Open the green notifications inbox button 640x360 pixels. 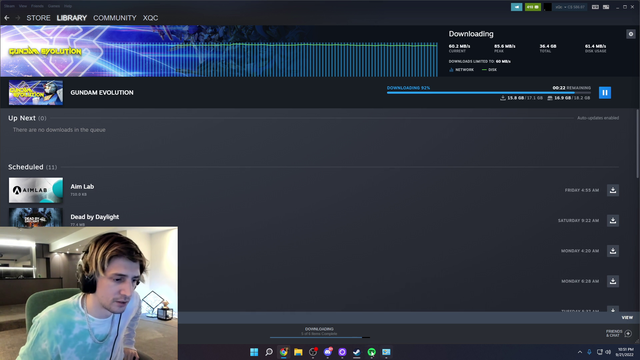pos(533,7)
